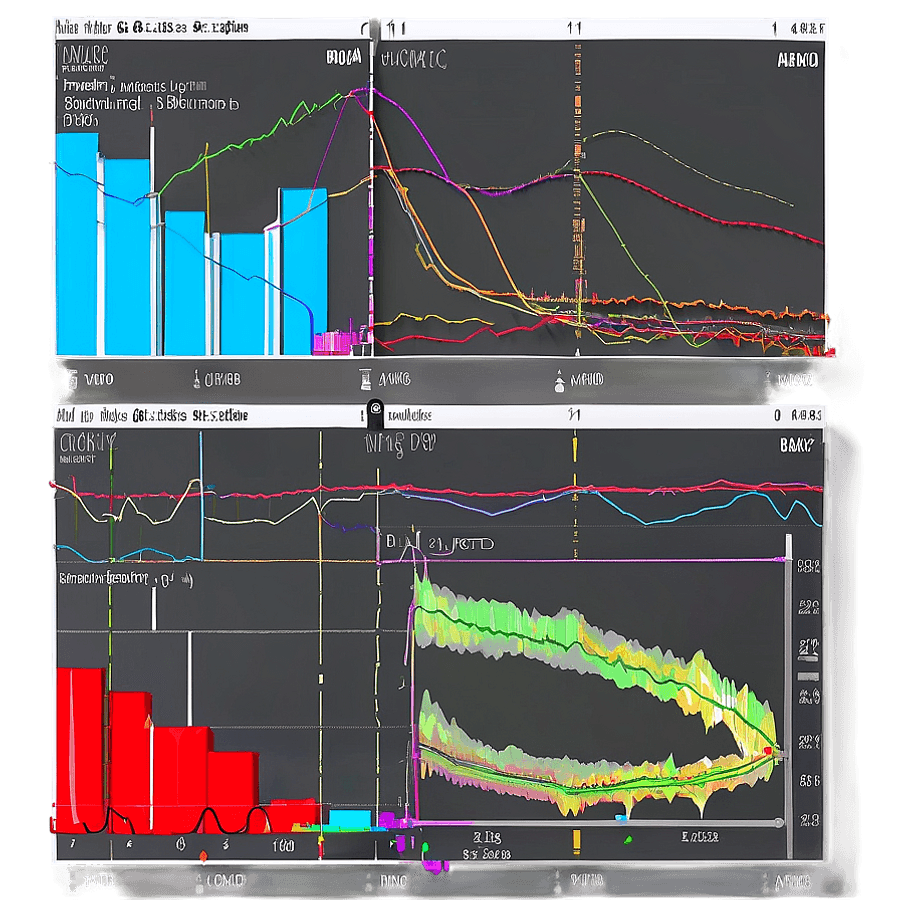900x900 pixels.
Task: Select the BOIA label in the top-left chart
Action: [342, 60]
